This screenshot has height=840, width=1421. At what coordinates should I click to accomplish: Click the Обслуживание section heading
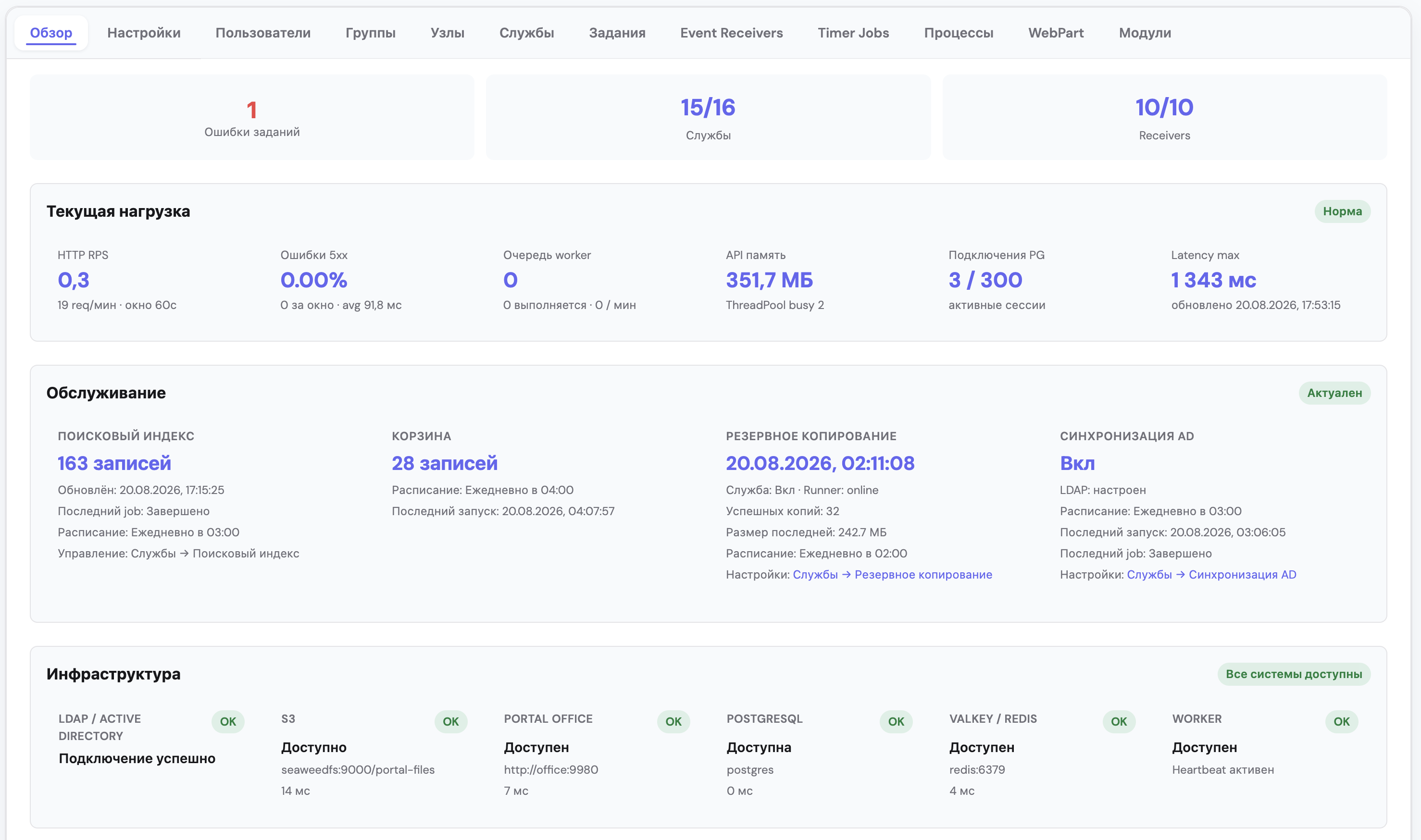106,393
